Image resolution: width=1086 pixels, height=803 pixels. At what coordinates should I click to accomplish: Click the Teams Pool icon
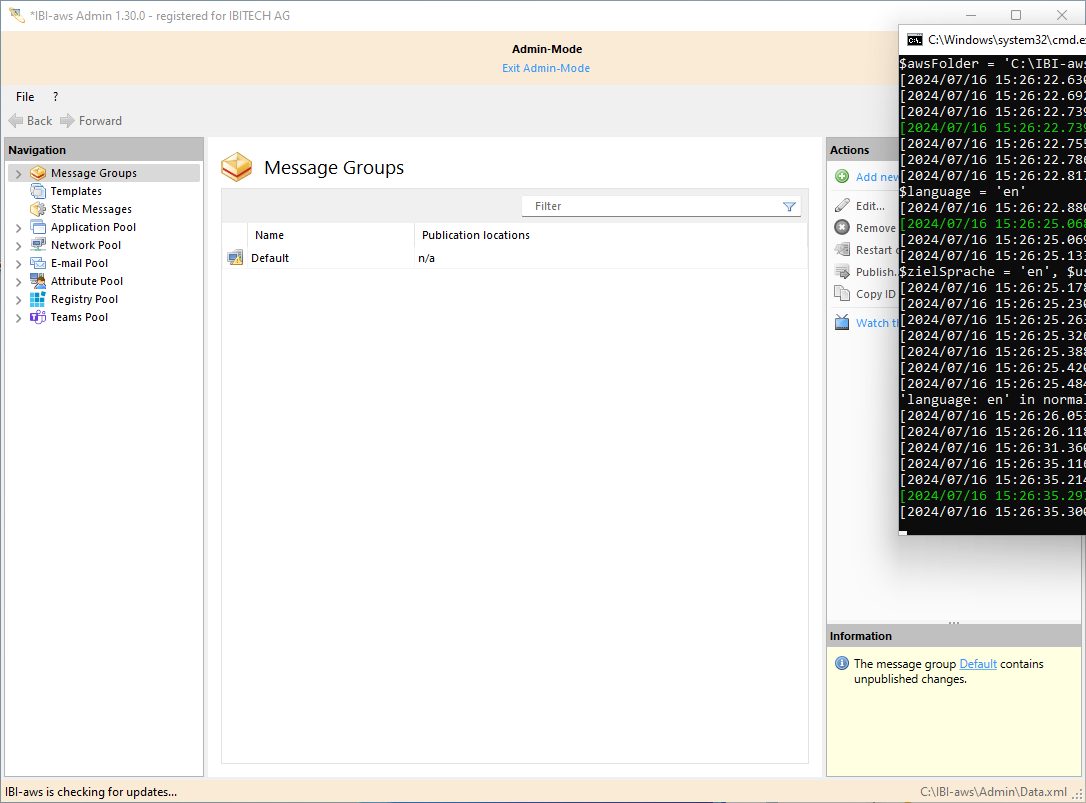38,317
